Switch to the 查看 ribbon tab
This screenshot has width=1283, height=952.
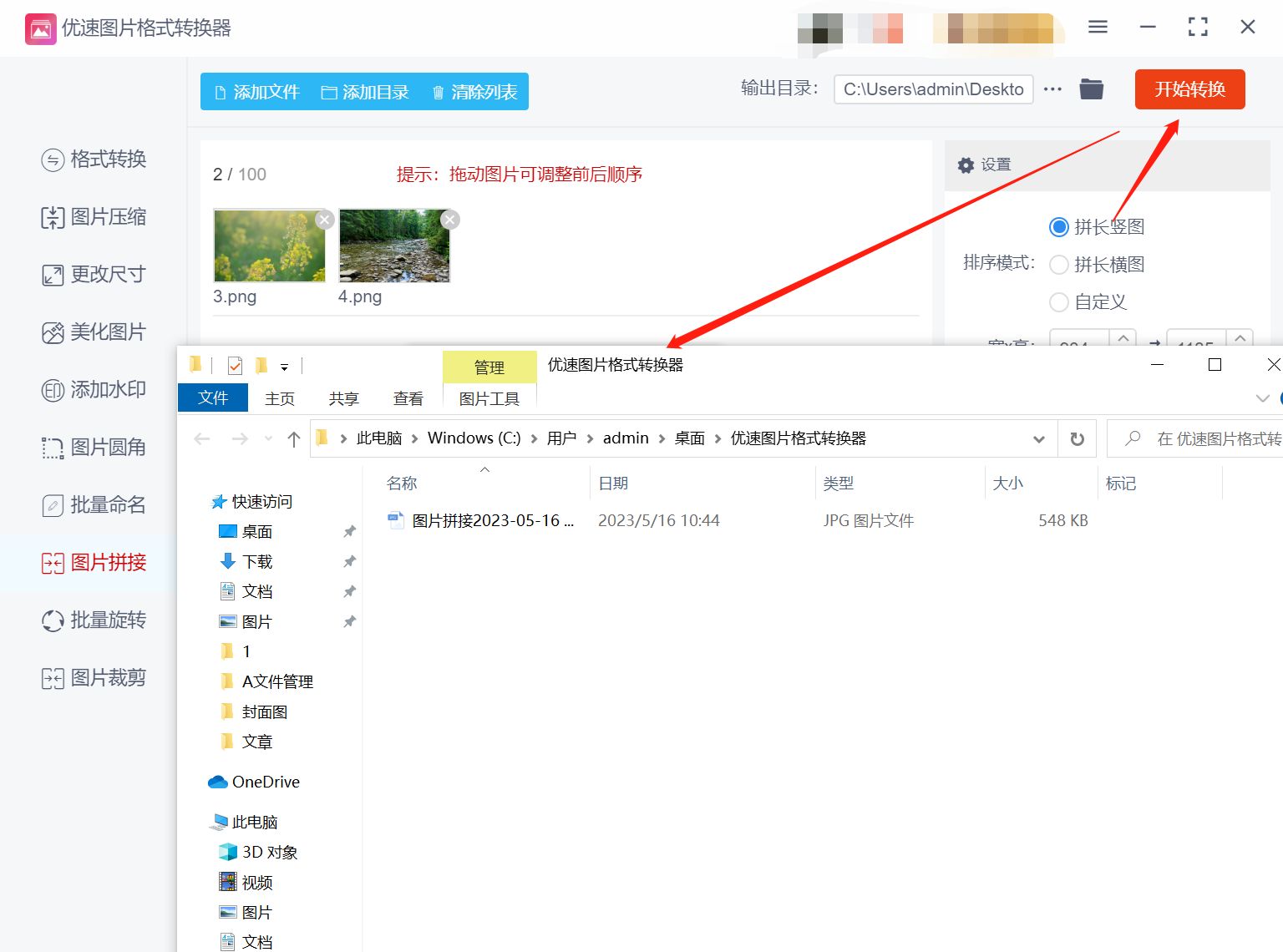coord(408,399)
